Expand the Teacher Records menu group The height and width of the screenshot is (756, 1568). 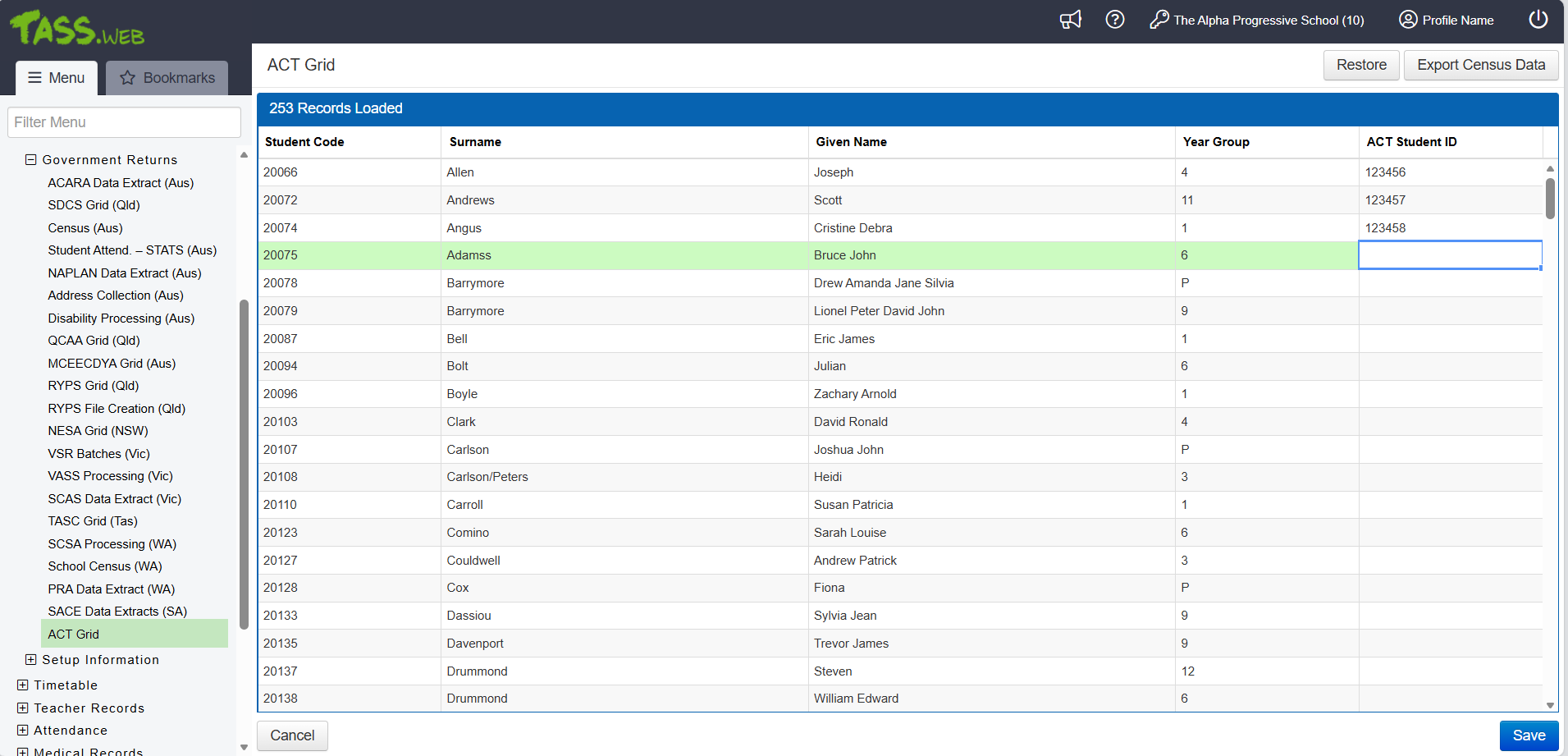click(23, 708)
